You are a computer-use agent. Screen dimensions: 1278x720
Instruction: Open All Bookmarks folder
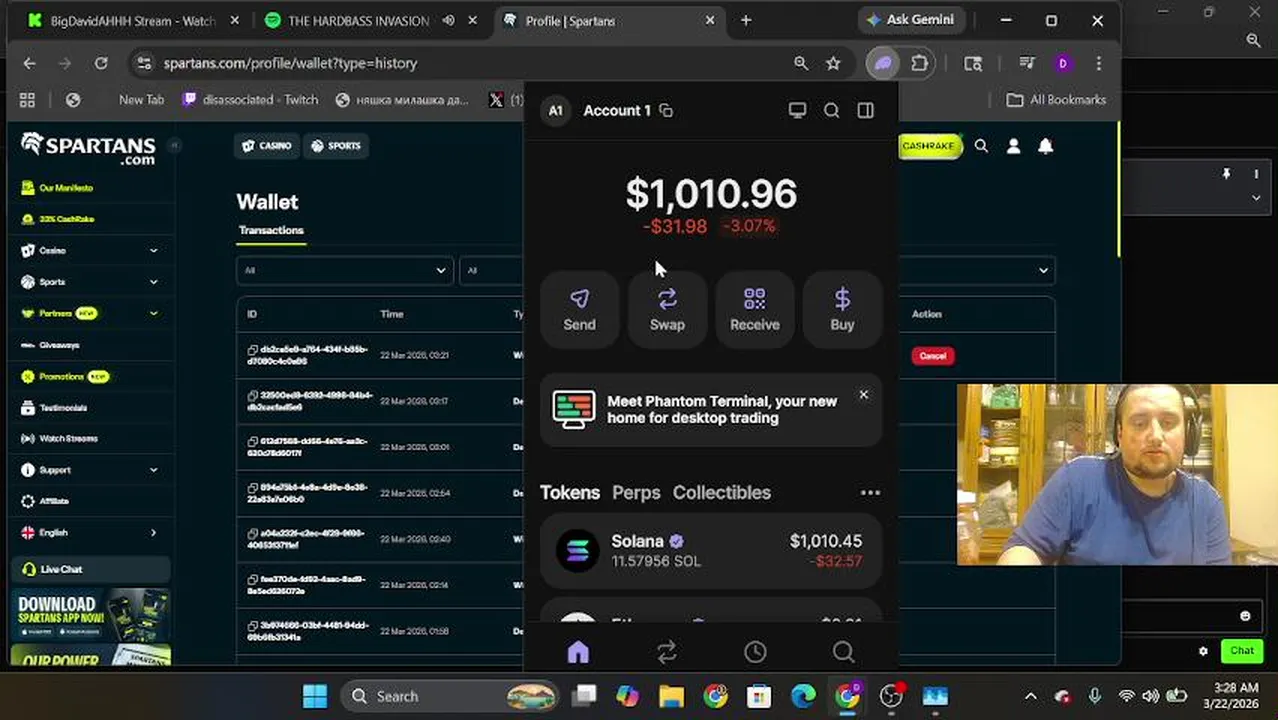point(1056,100)
